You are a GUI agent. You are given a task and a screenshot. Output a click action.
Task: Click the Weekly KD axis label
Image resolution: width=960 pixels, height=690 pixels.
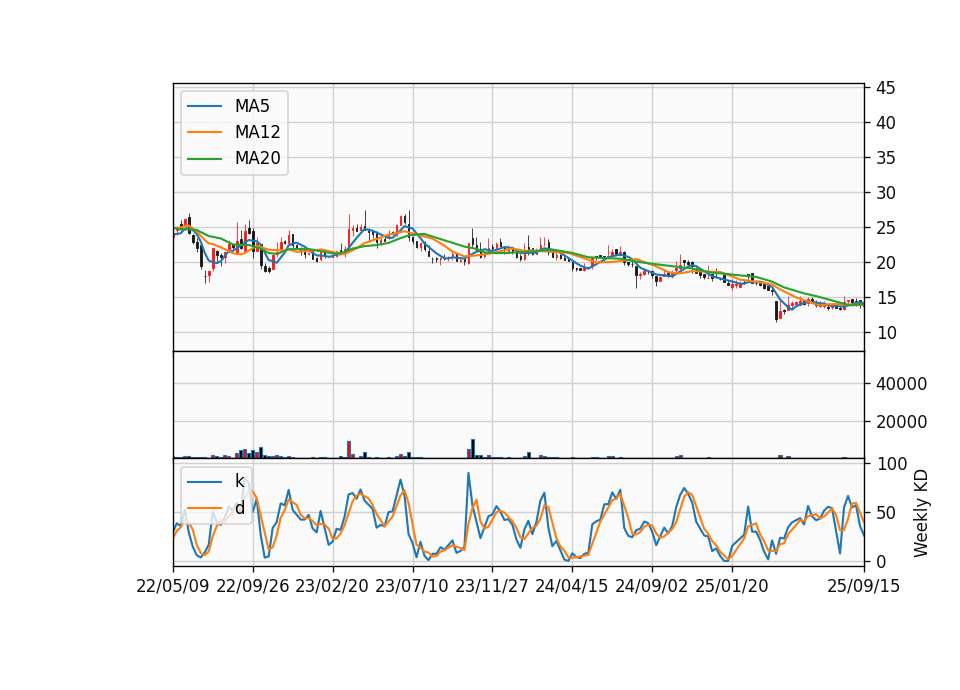pyautogui.click(x=920, y=513)
